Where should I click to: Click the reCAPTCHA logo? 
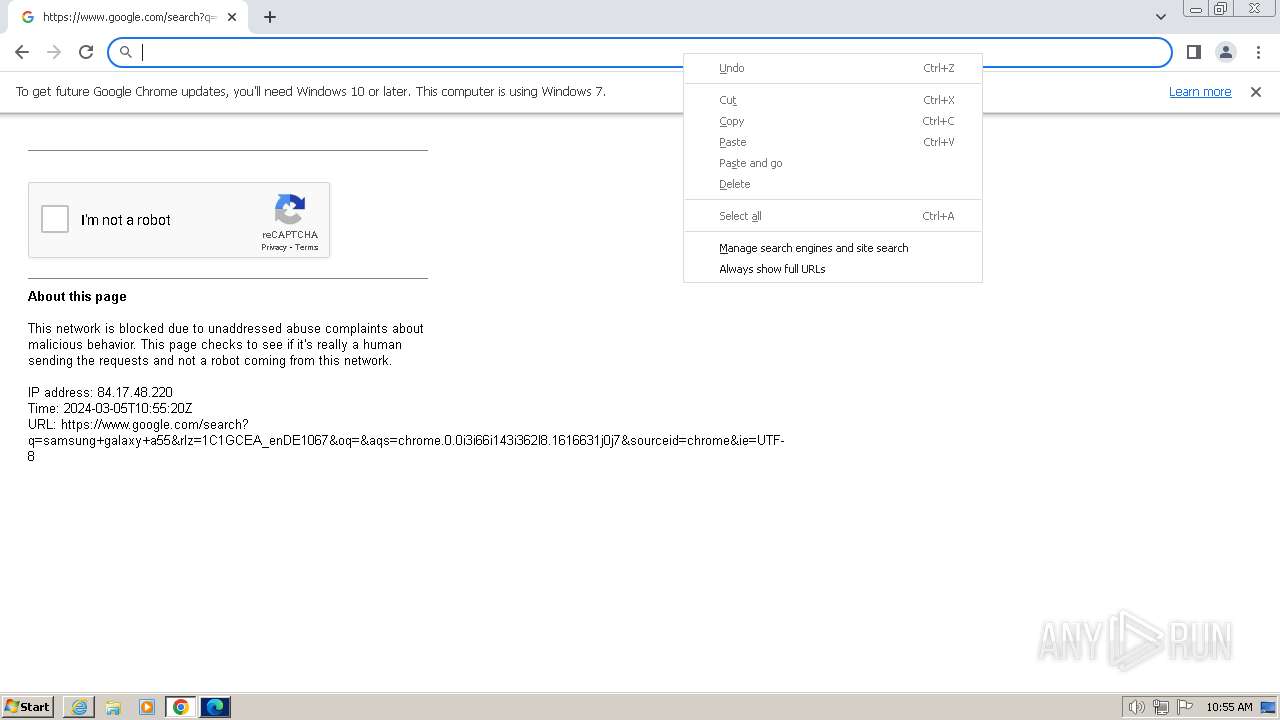pyautogui.click(x=290, y=210)
